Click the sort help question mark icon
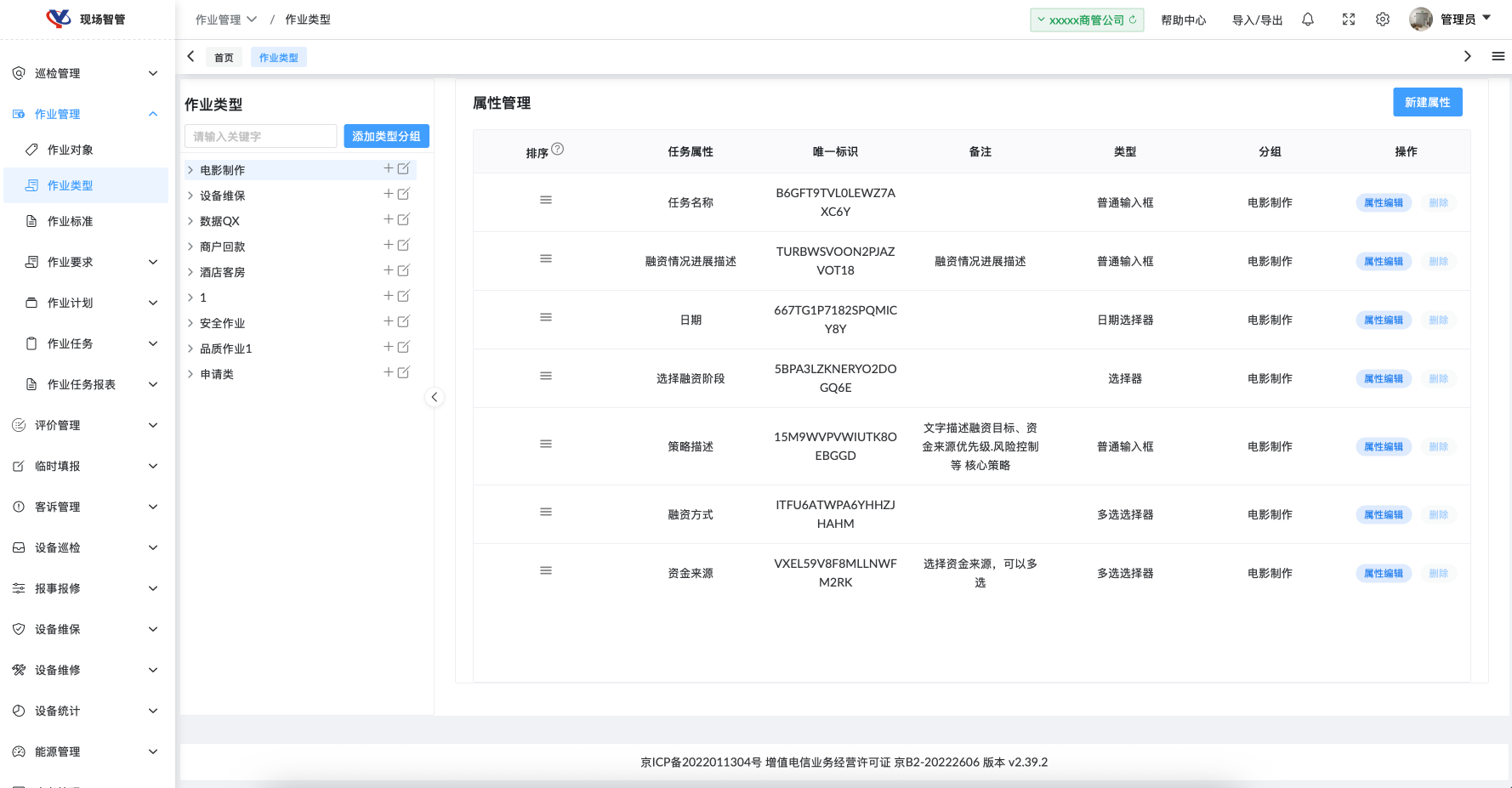This screenshot has width=1512, height=788. coord(558,149)
